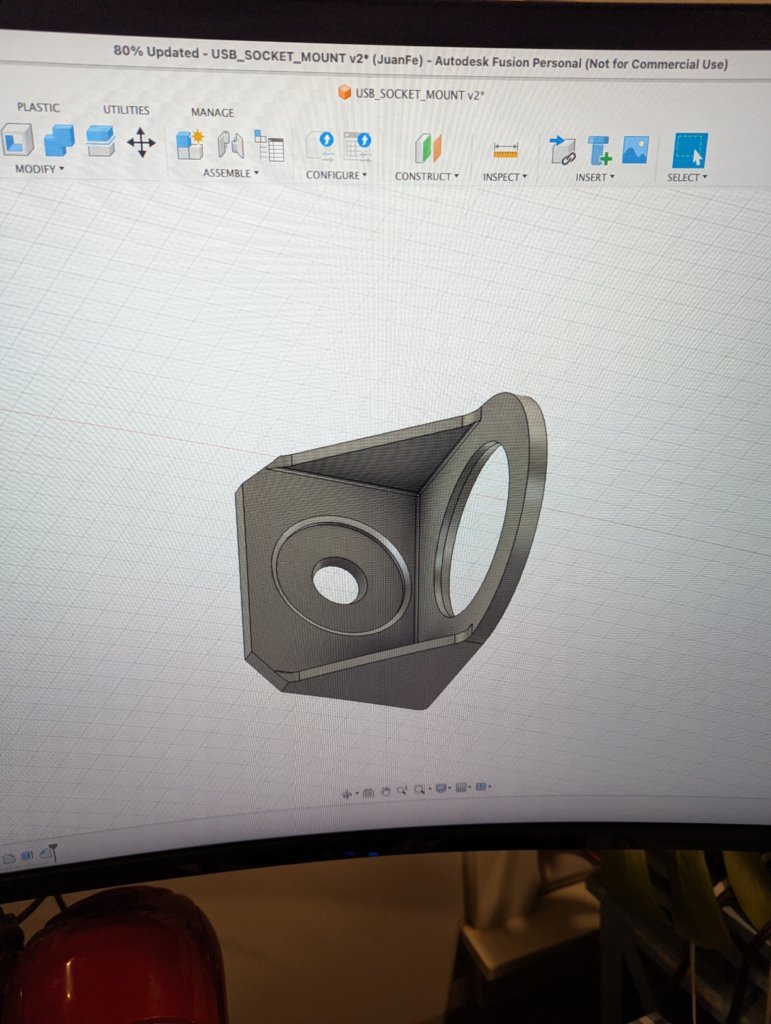Create a New Component from ASSEMBLE icons
This screenshot has height=1024, width=771.
190,144
